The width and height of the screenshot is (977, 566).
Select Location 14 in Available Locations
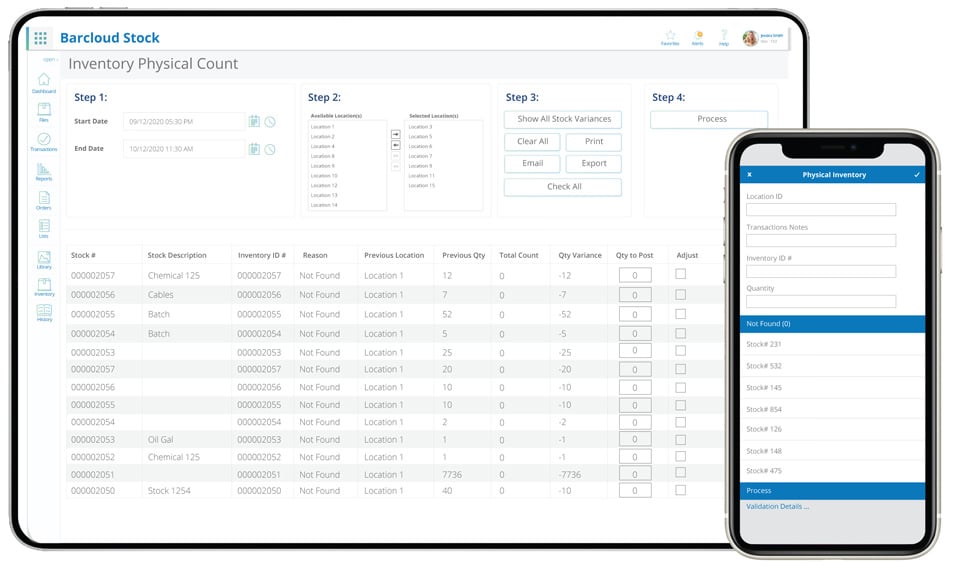324,204
